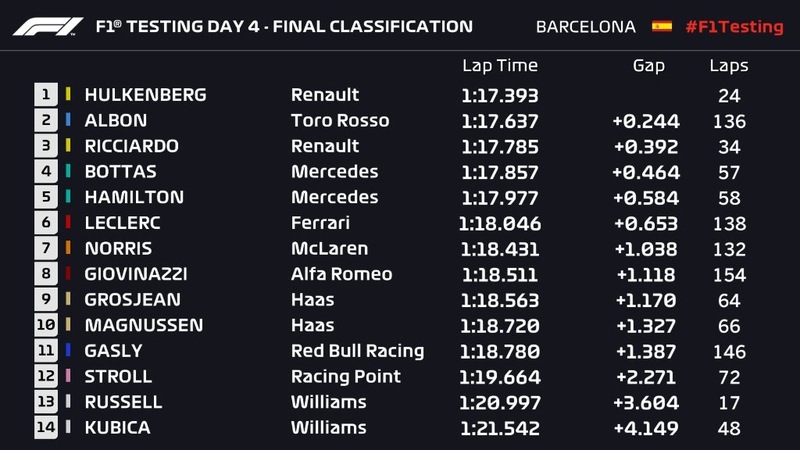Image resolution: width=800 pixels, height=450 pixels.
Task: Click the Spanish flag icon
Action: tap(662, 27)
